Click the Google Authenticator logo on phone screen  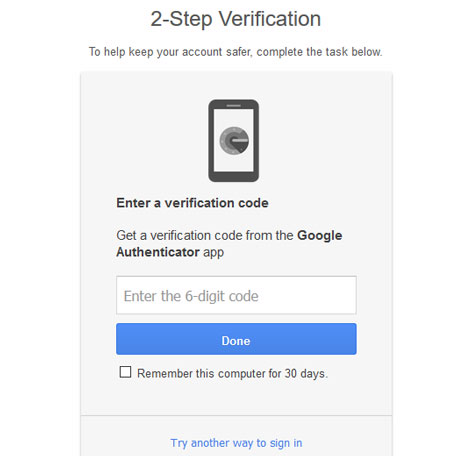[234, 141]
